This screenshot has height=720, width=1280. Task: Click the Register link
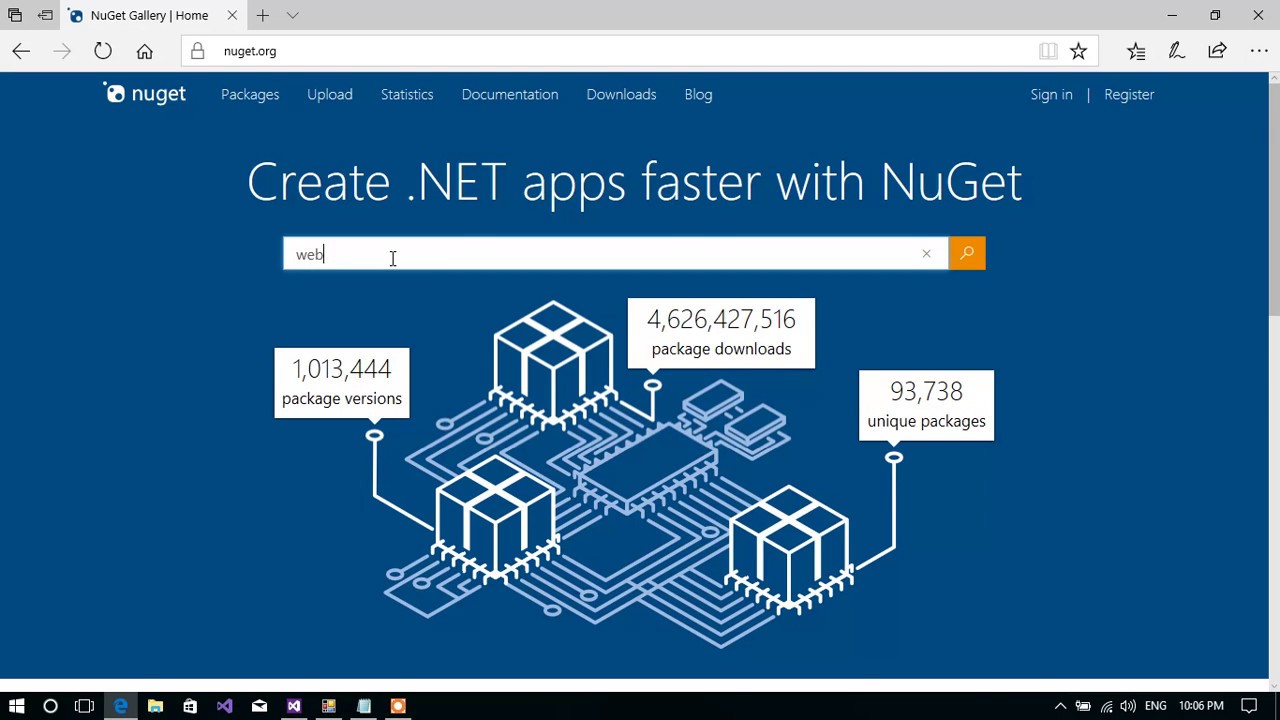(1129, 94)
